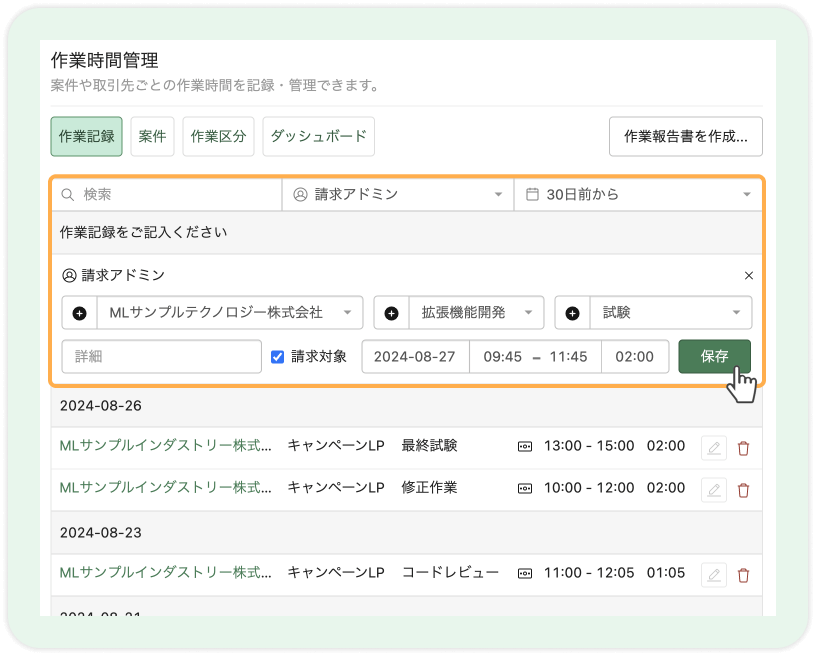Uncheck the 請求対象 checkbox
The height and width of the screenshot is (656, 816).
[x=275, y=356]
